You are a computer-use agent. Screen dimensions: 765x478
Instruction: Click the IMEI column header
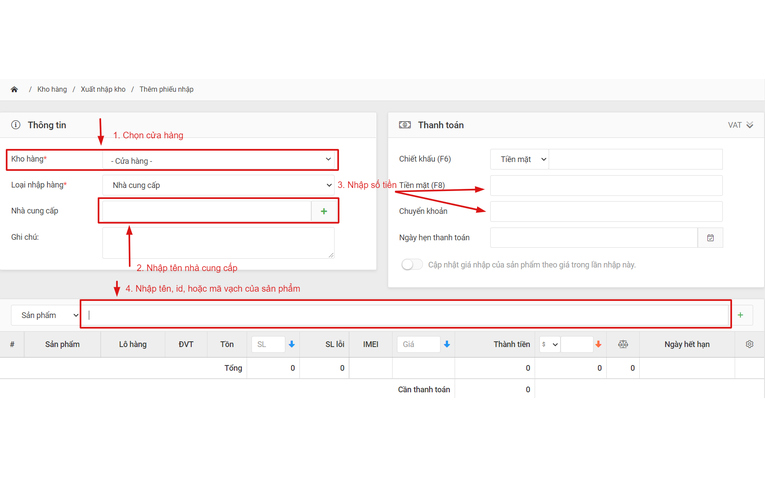[371, 344]
